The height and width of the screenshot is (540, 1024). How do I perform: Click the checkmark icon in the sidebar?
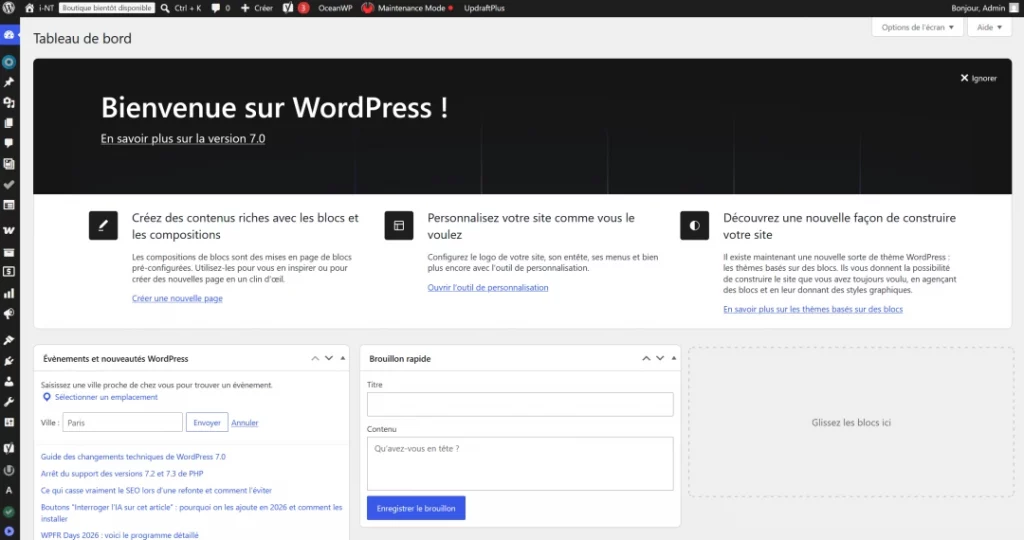point(9,184)
